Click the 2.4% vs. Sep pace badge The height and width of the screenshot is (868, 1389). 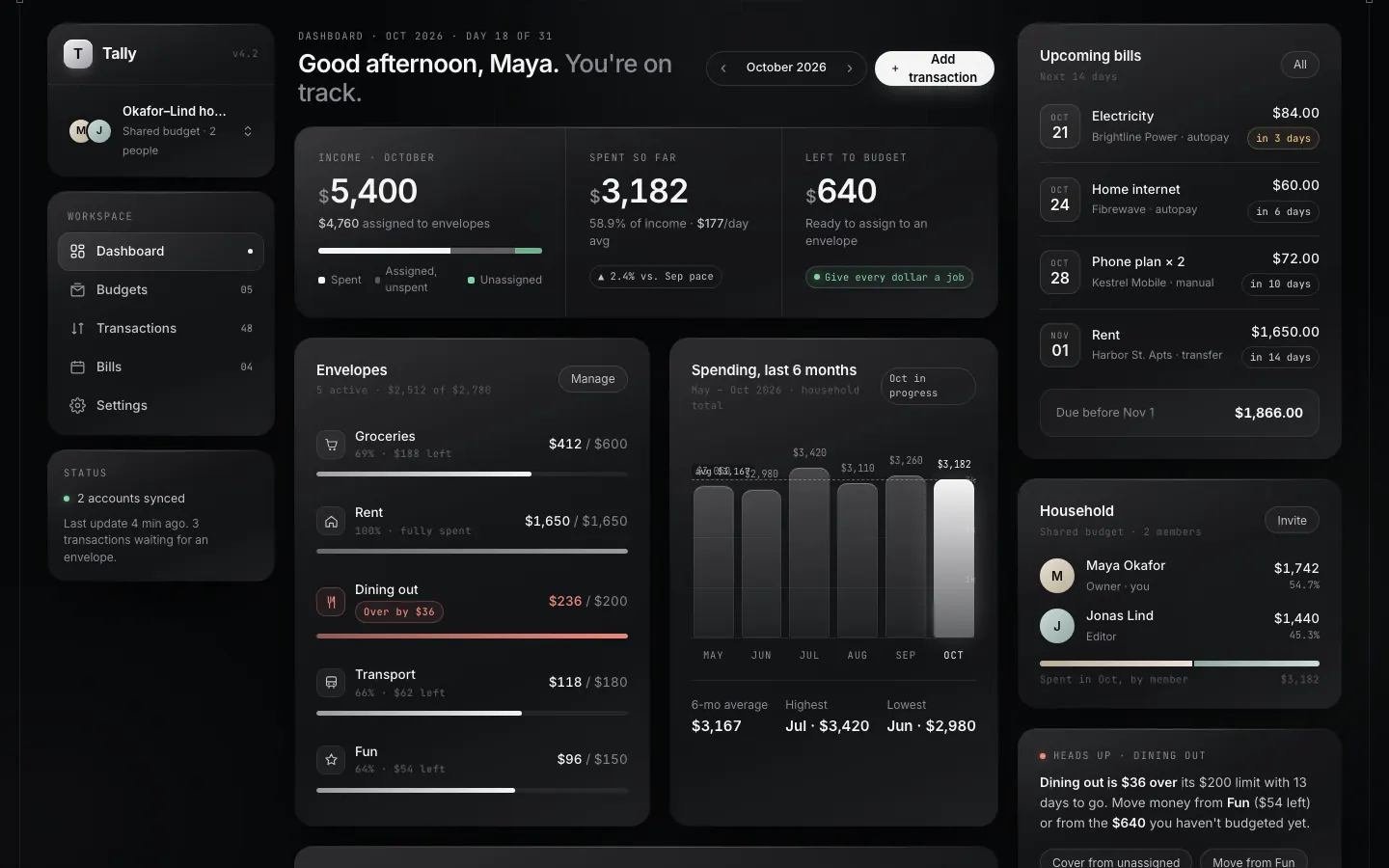656,277
